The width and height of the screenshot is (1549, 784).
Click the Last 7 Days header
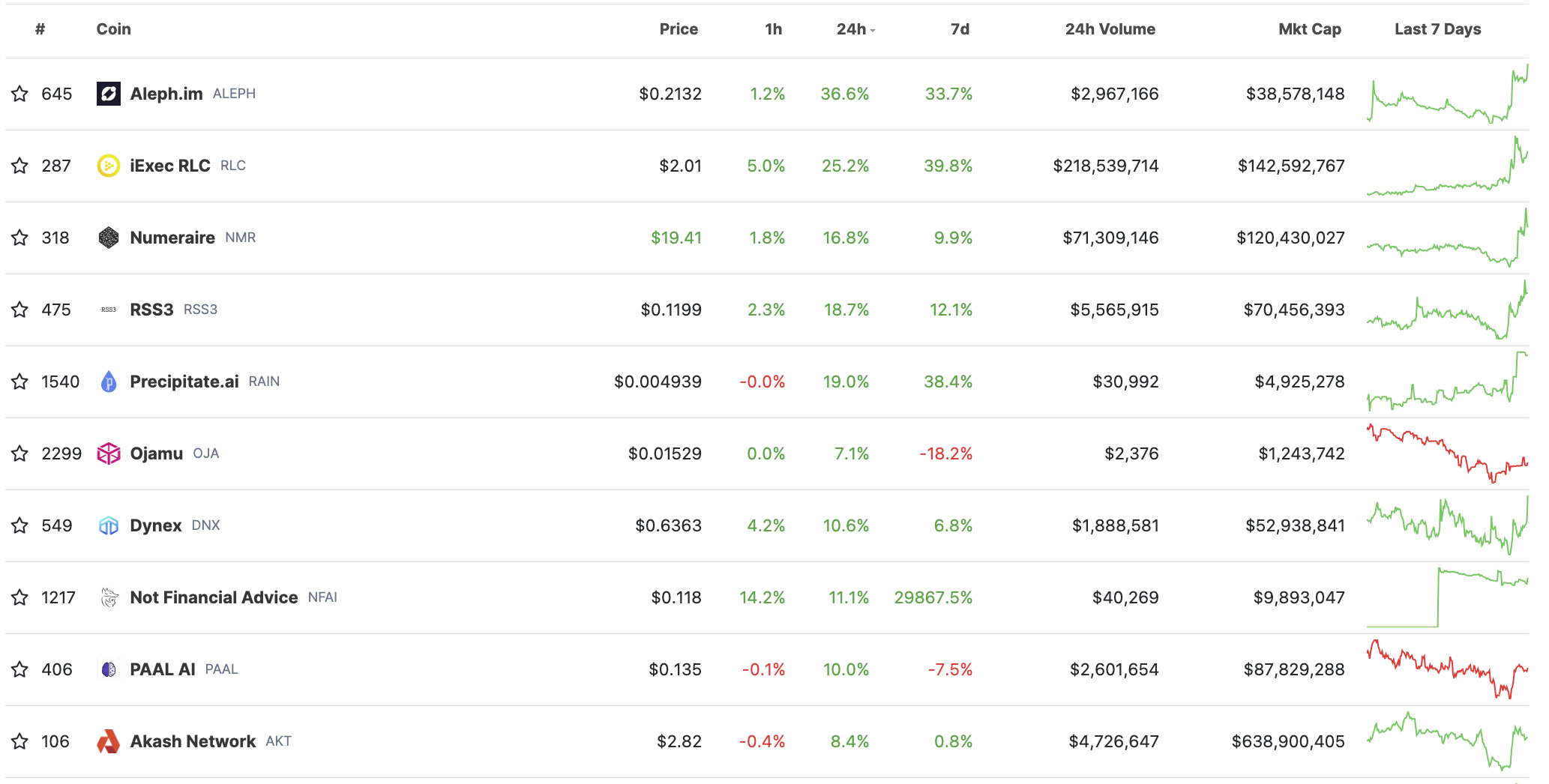coord(1438,29)
